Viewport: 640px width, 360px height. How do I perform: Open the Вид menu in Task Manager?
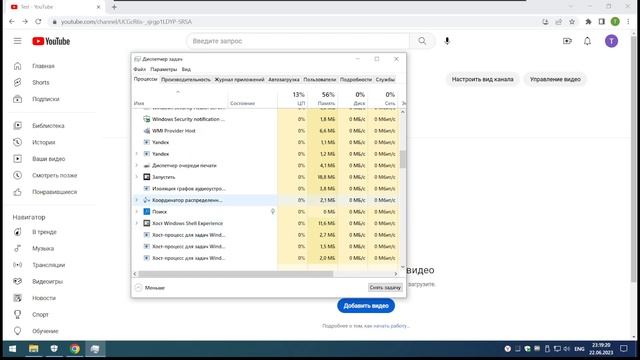coord(186,69)
